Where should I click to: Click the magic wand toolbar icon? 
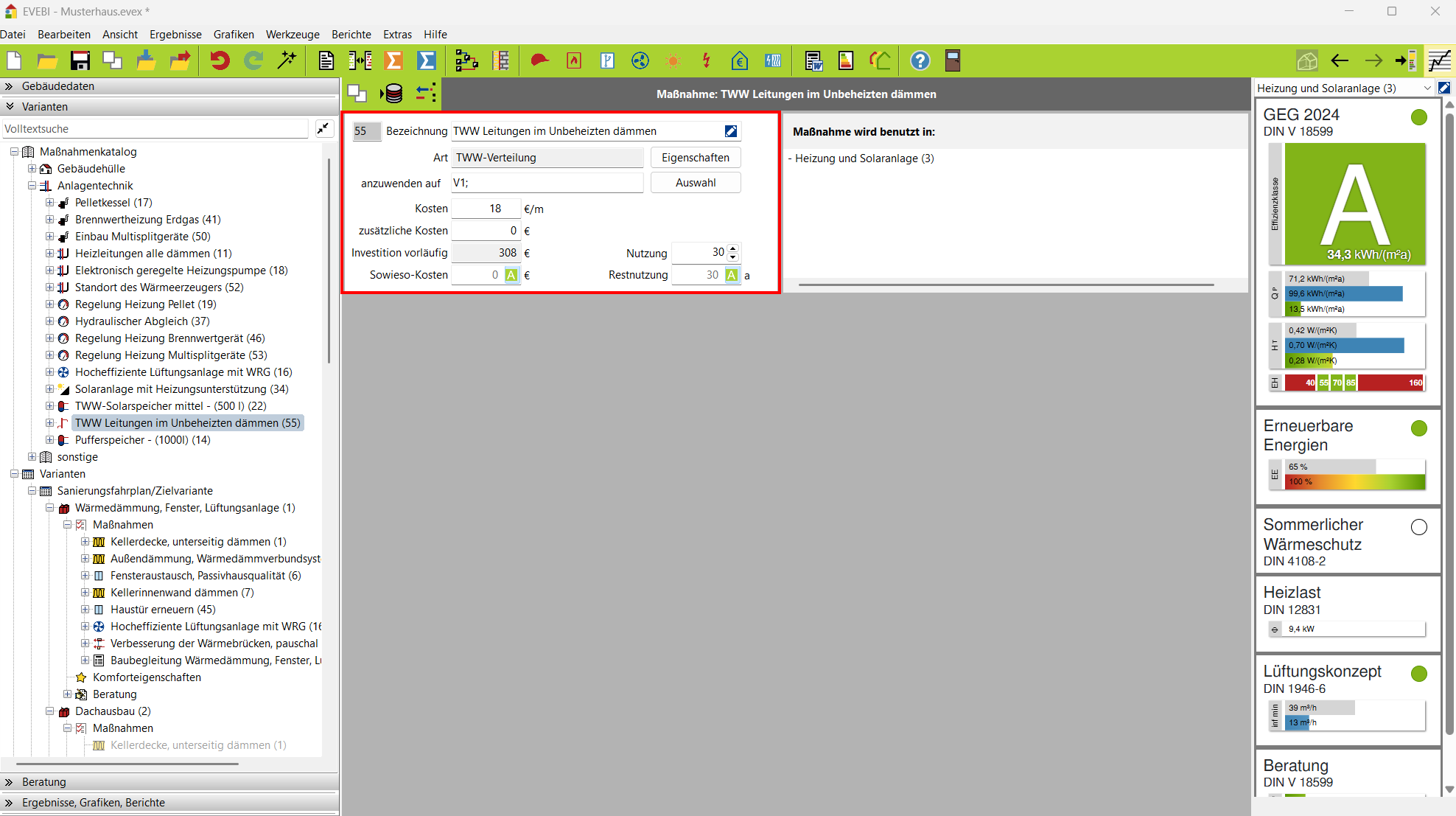[x=287, y=60]
